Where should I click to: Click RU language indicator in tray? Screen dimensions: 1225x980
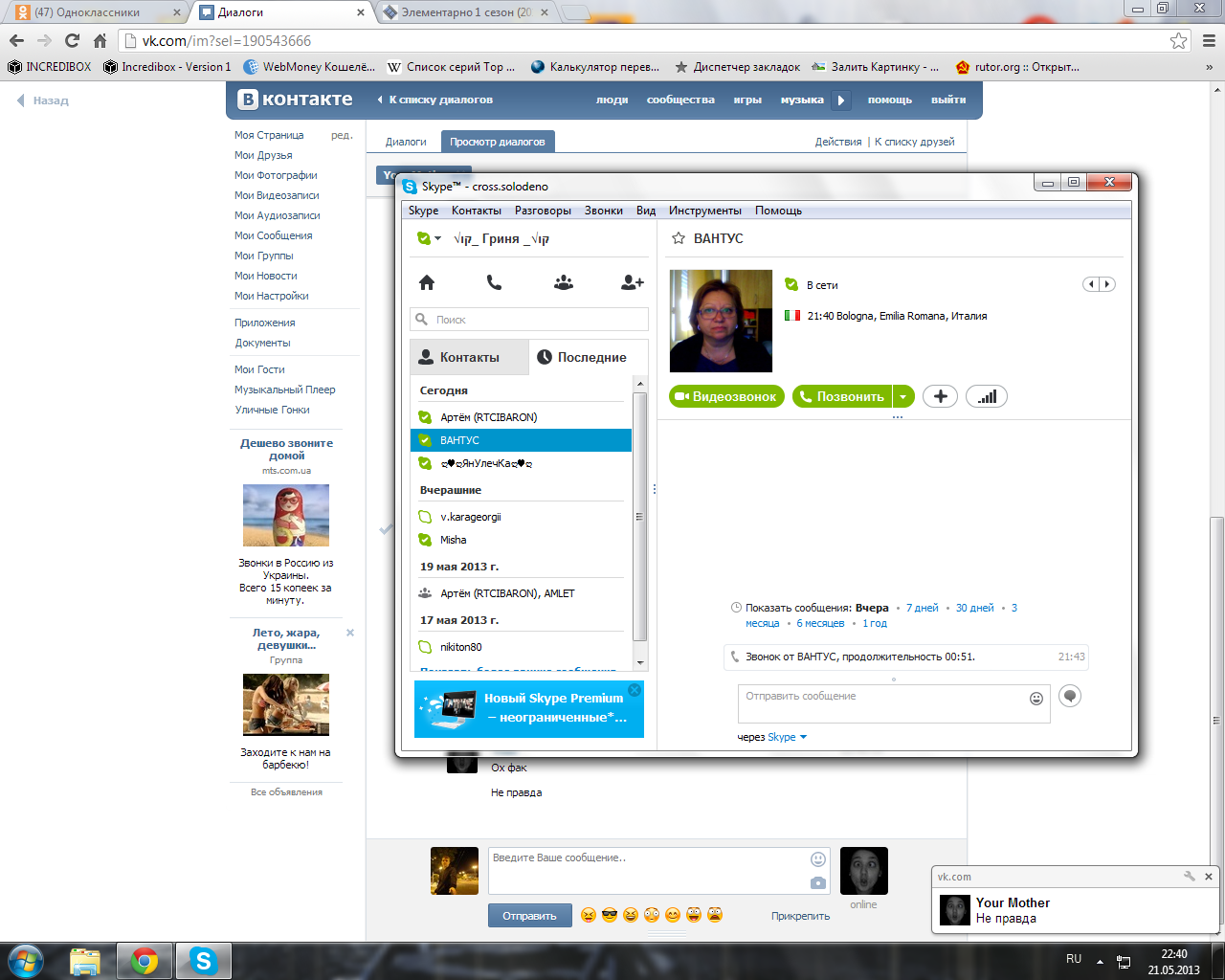(1074, 959)
